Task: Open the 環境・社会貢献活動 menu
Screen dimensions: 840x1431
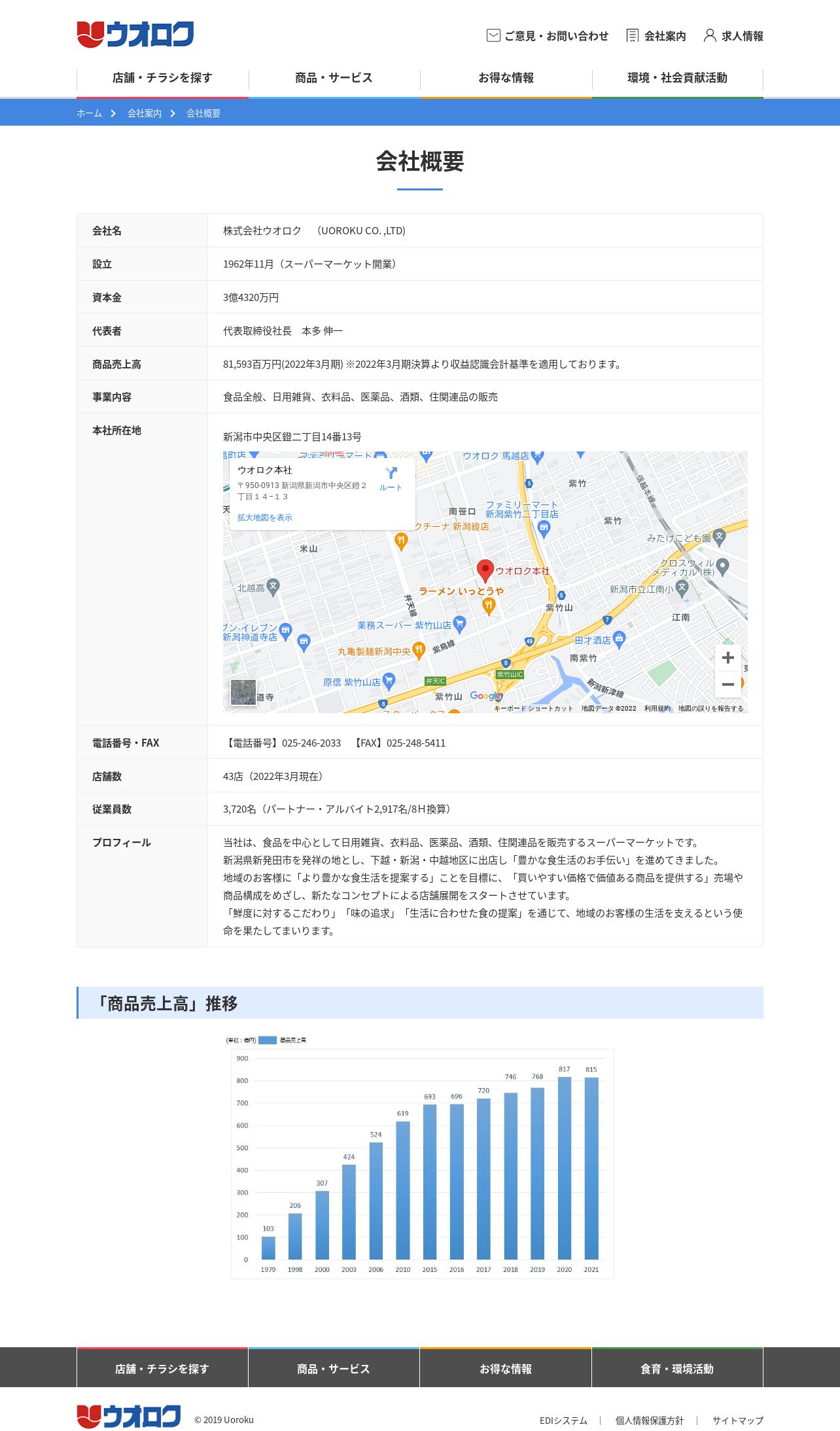Action: point(678,78)
